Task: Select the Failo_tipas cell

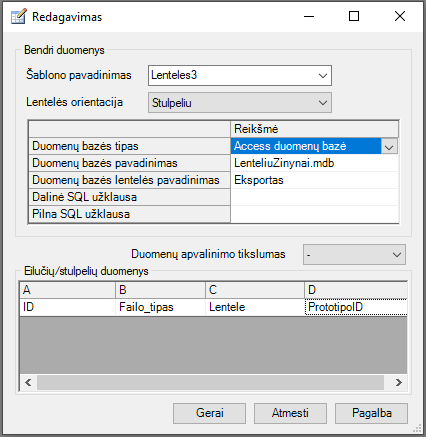Action: 160,307
